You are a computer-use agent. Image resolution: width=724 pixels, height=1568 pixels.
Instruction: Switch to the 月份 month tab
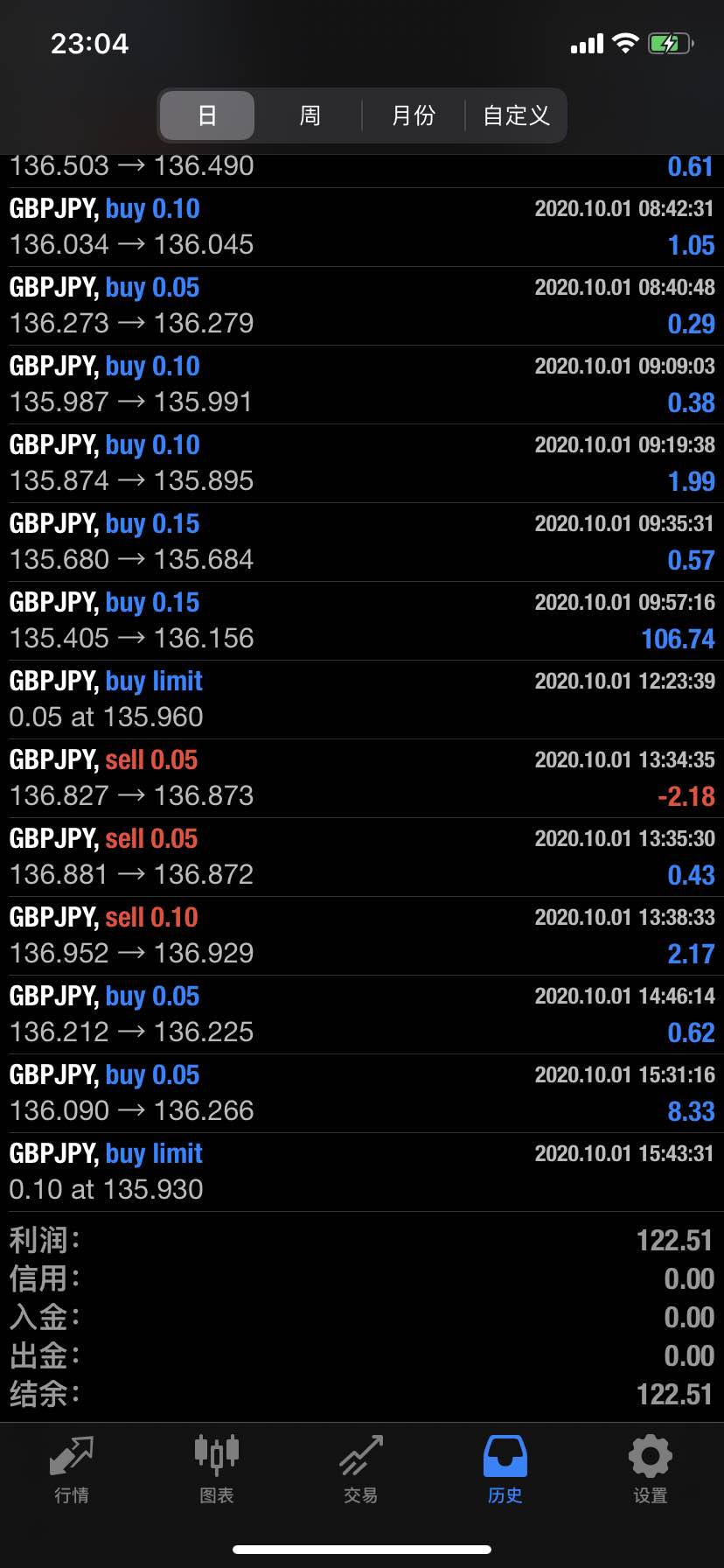tap(413, 115)
